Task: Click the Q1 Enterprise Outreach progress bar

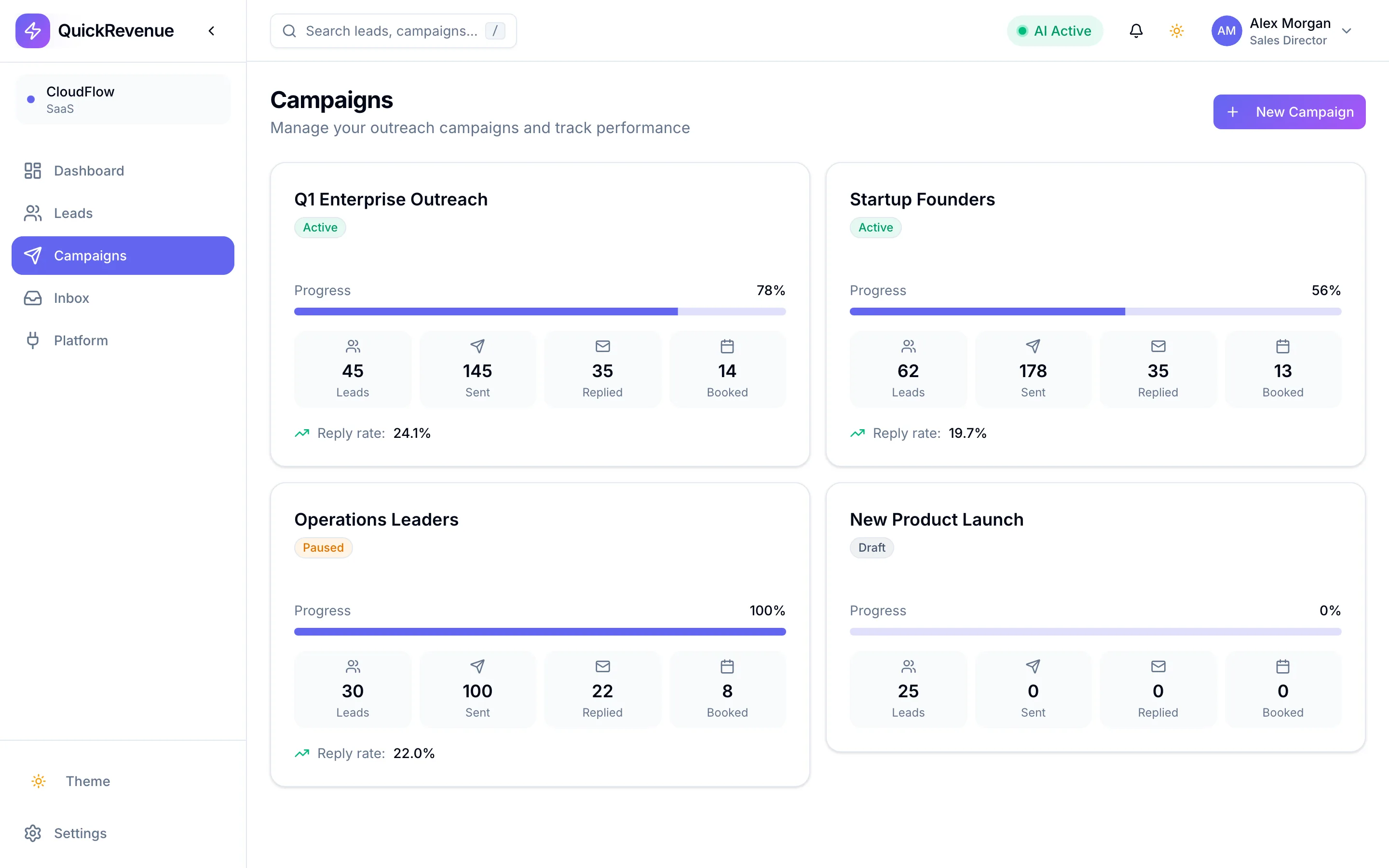Action: tap(540, 312)
